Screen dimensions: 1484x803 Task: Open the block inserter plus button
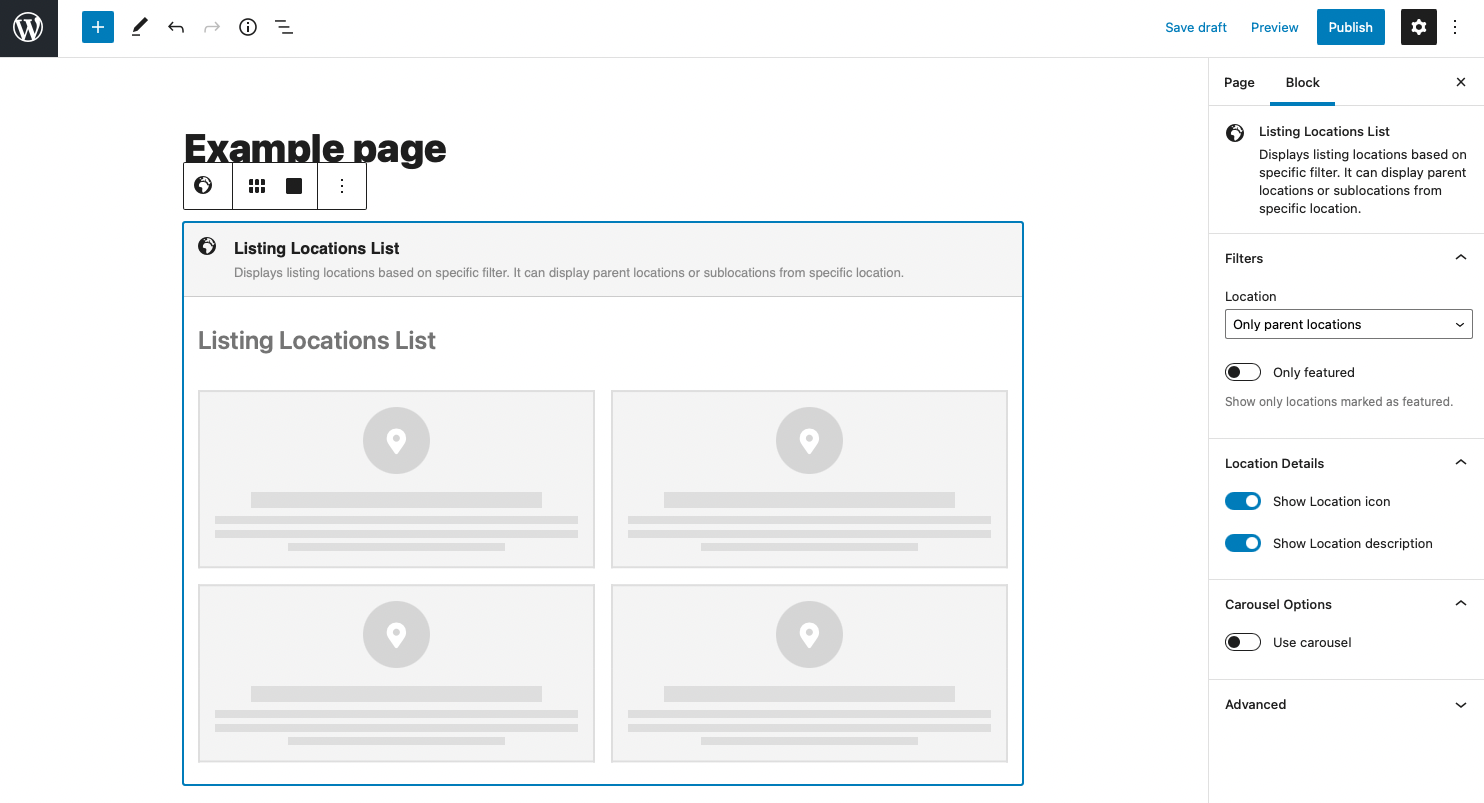click(x=98, y=27)
